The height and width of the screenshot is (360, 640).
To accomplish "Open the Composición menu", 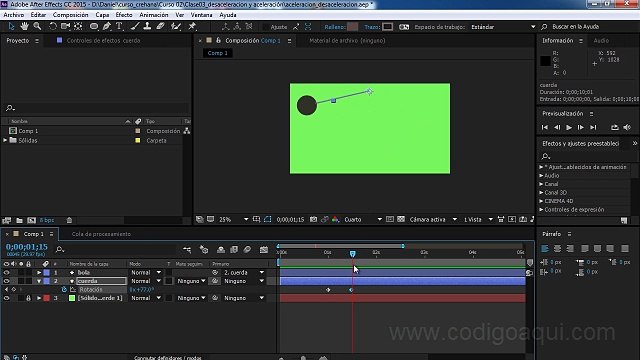I will pyautogui.click(x=70, y=15).
